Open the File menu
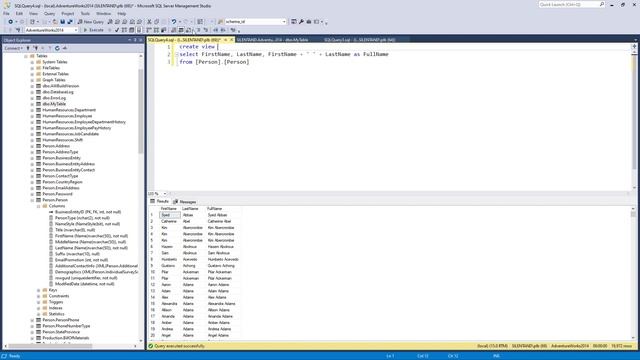640x360 pixels. [6, 13]
